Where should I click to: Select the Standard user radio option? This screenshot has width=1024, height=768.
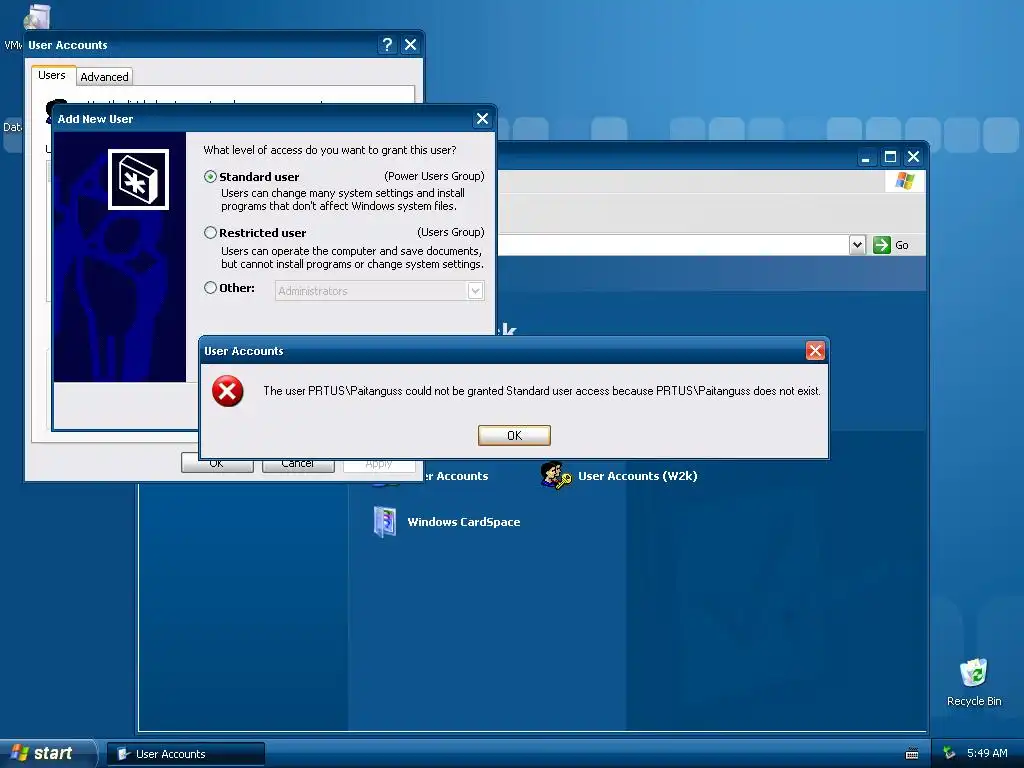pyautogui.click(x=210, y=176)
